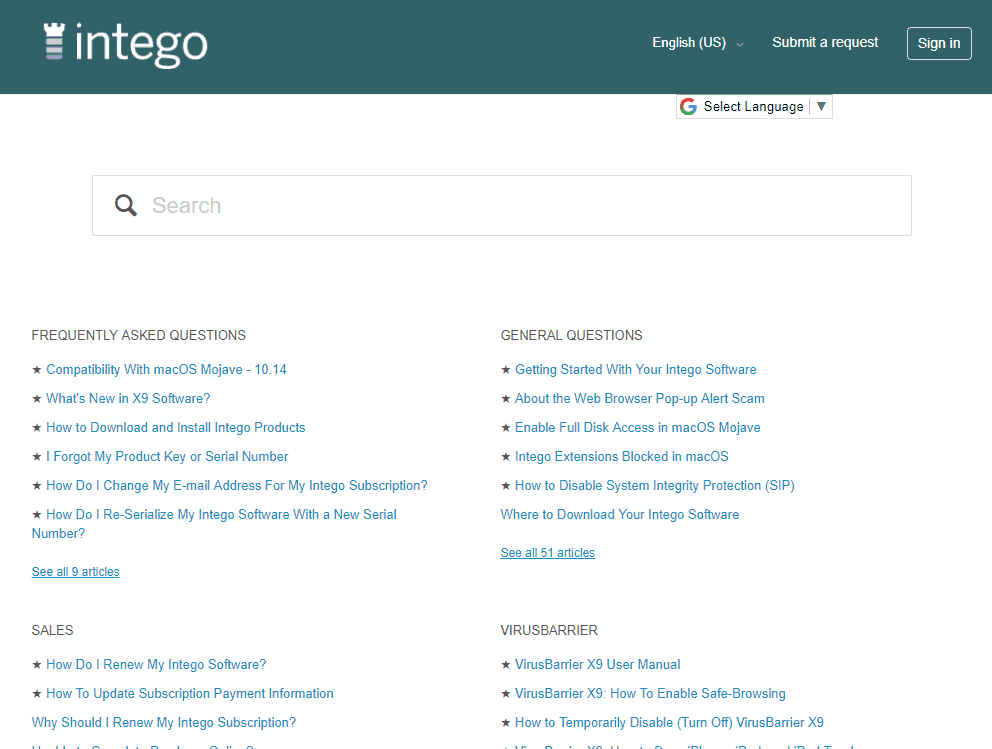The height and width of the screenshot is (749, 992).
Task: Click the star beside How Do I Renew My Intego Software
Action: (37, 664)
